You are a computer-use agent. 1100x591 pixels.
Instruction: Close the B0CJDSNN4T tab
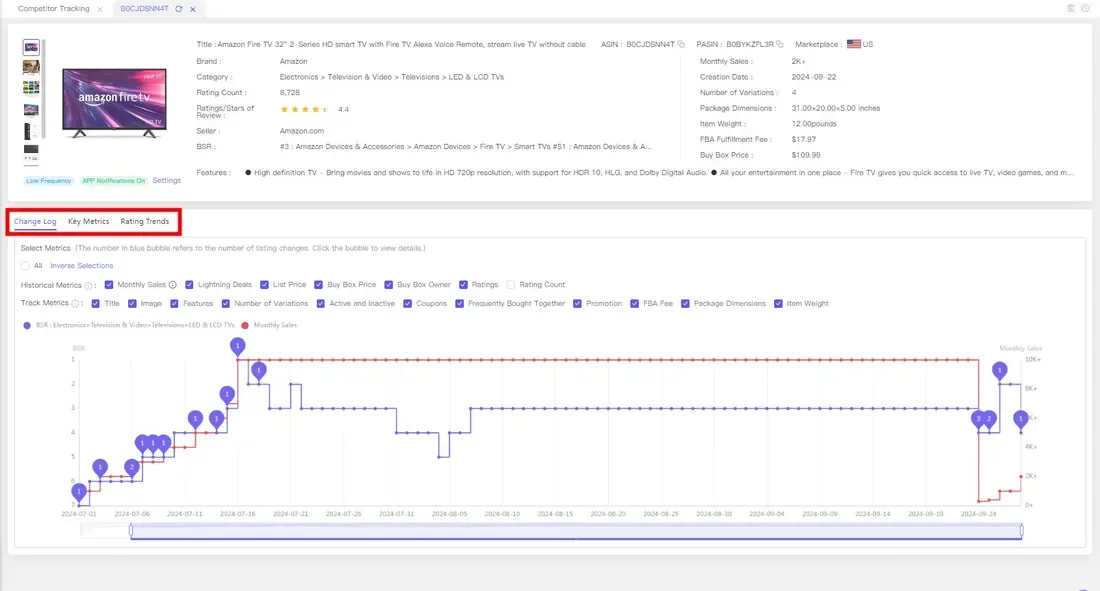point(193,9)
